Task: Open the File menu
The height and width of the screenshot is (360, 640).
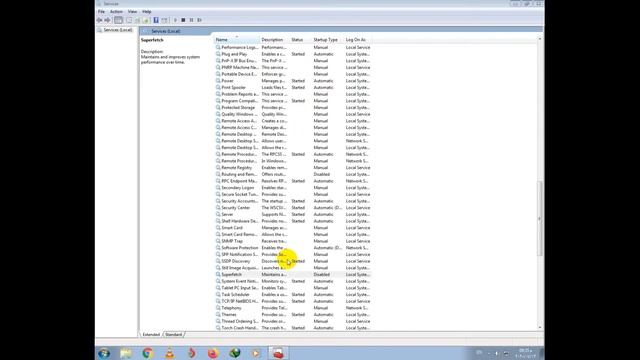Action: 101,11
